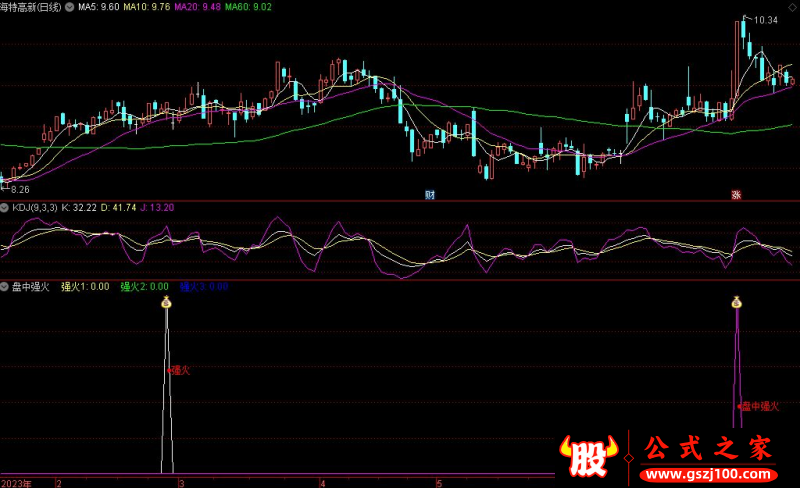Click the KDJ(9,3,3) indicator name

pyautogui.click(x=34, y=207)
